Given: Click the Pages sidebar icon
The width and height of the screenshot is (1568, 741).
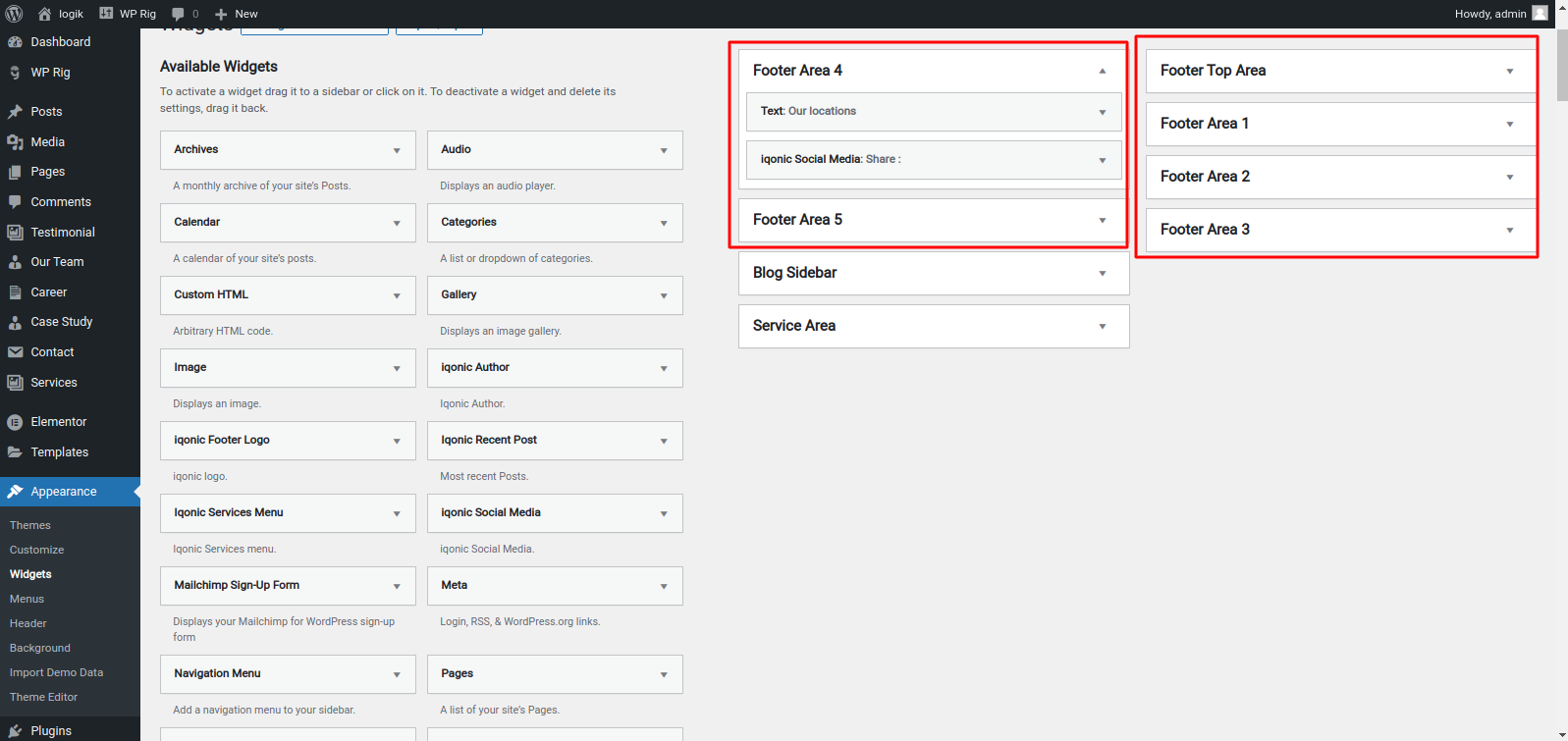Looking at the screenshot, I should pos(15,172).
